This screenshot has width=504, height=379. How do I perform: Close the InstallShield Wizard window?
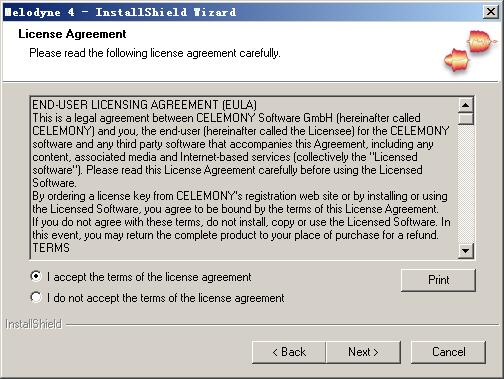[x=491, y=12]
